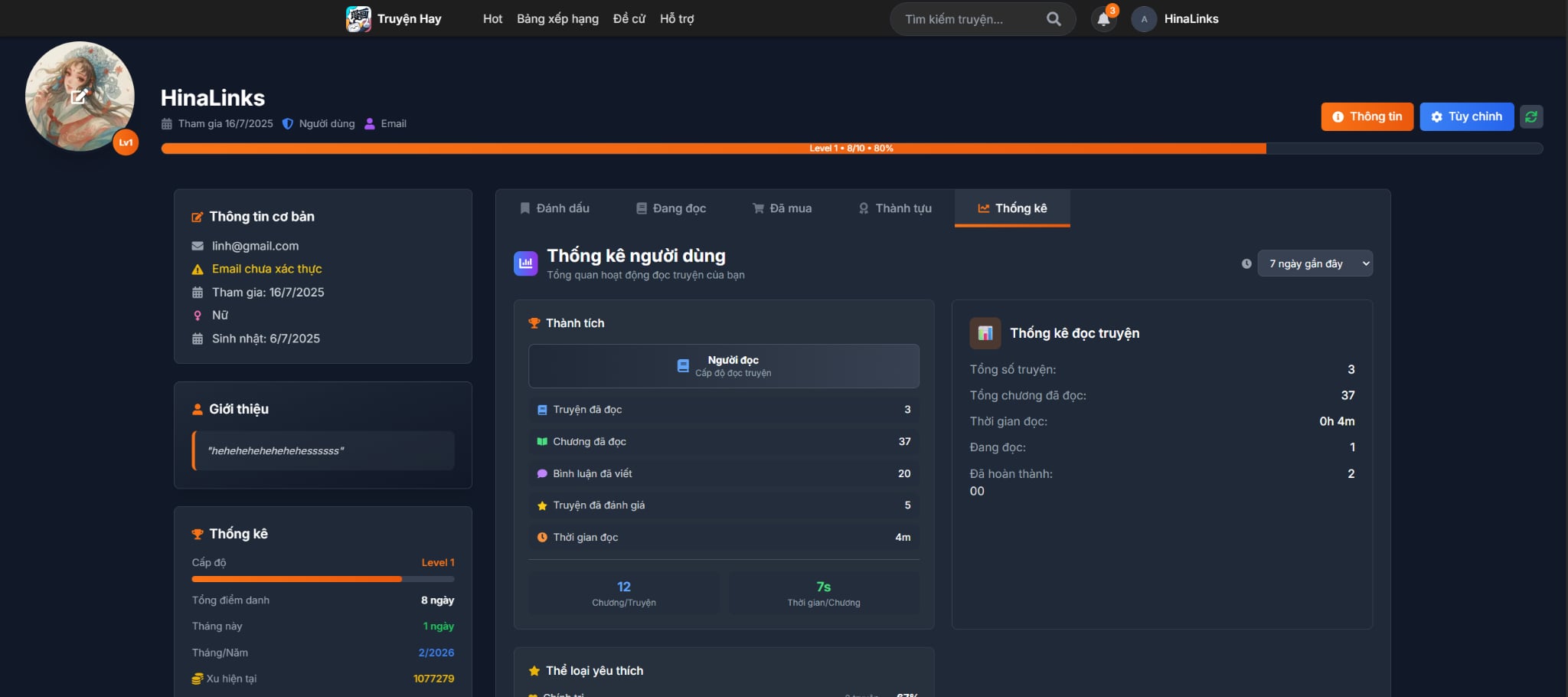Image resolution: width=1568 pixels, height=697 pixels.
Task: Select the Đã mua tab
Action: pyautogui.click(x=782, y=208)
